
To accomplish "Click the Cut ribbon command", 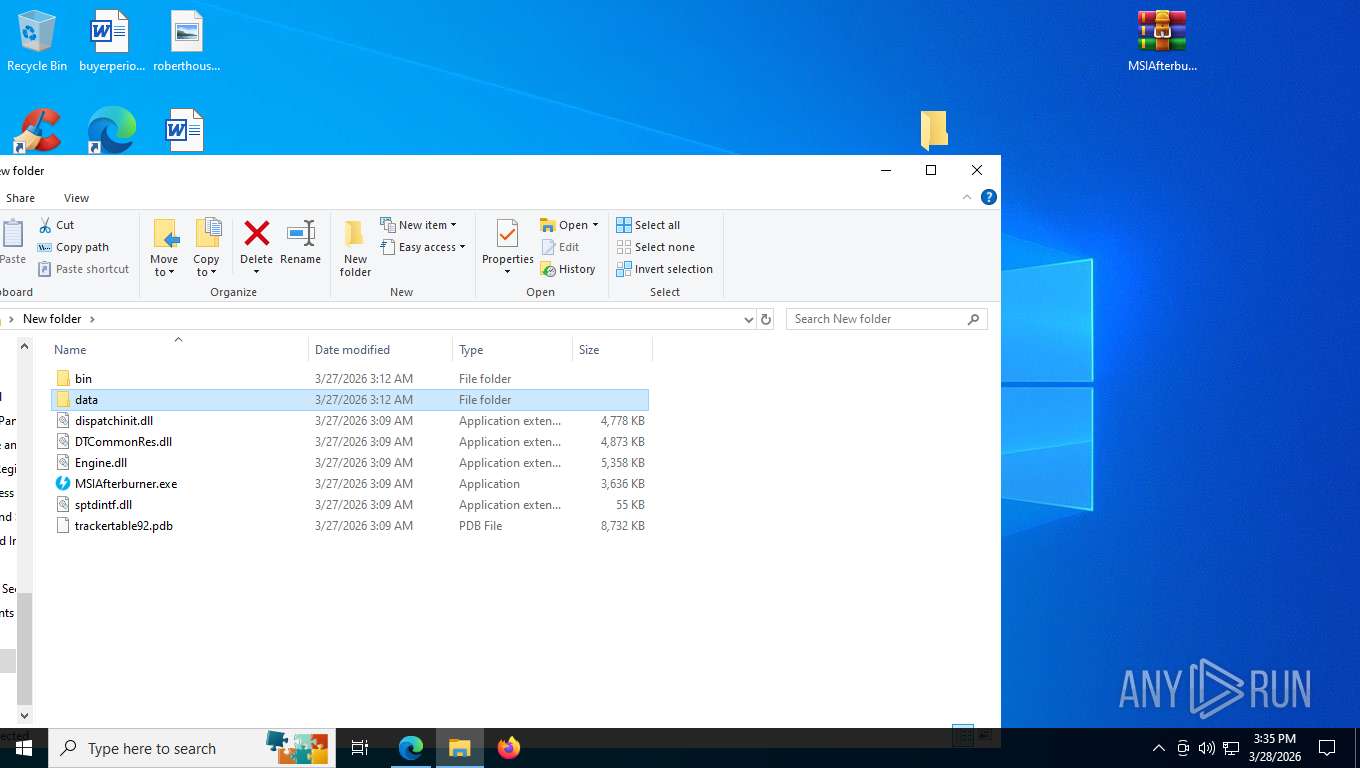I will tap(56, 225).
